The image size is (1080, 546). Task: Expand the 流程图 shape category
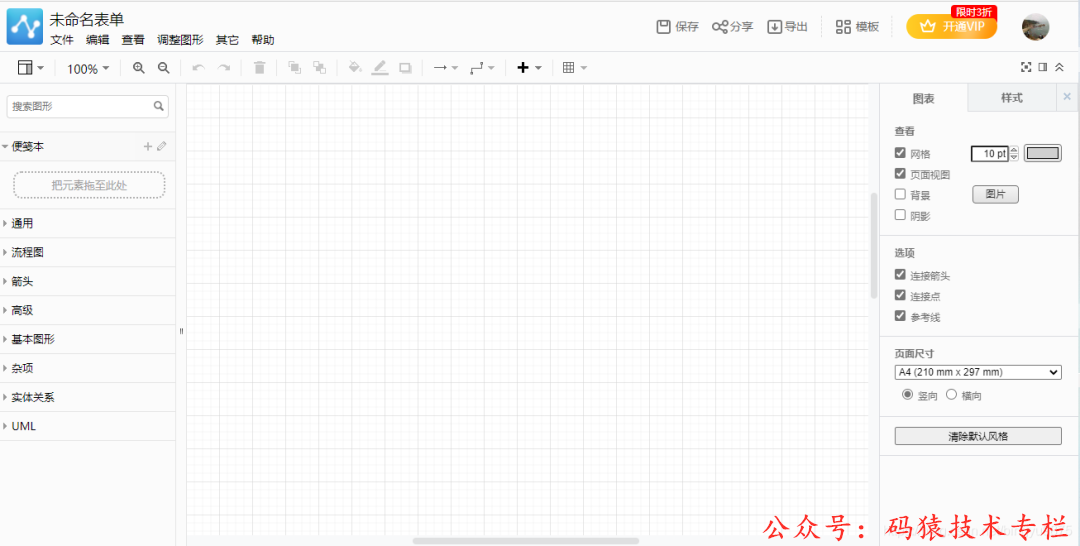[87, 252]
